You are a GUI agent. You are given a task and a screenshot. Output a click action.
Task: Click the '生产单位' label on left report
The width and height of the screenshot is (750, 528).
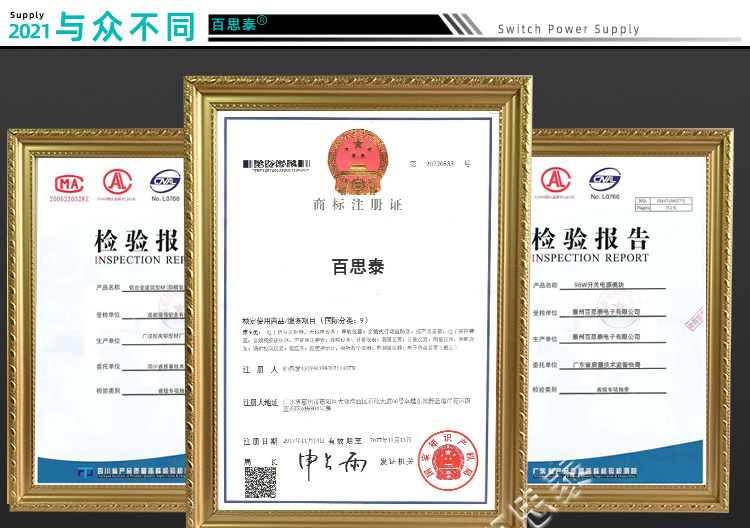(x=108, y=341)
